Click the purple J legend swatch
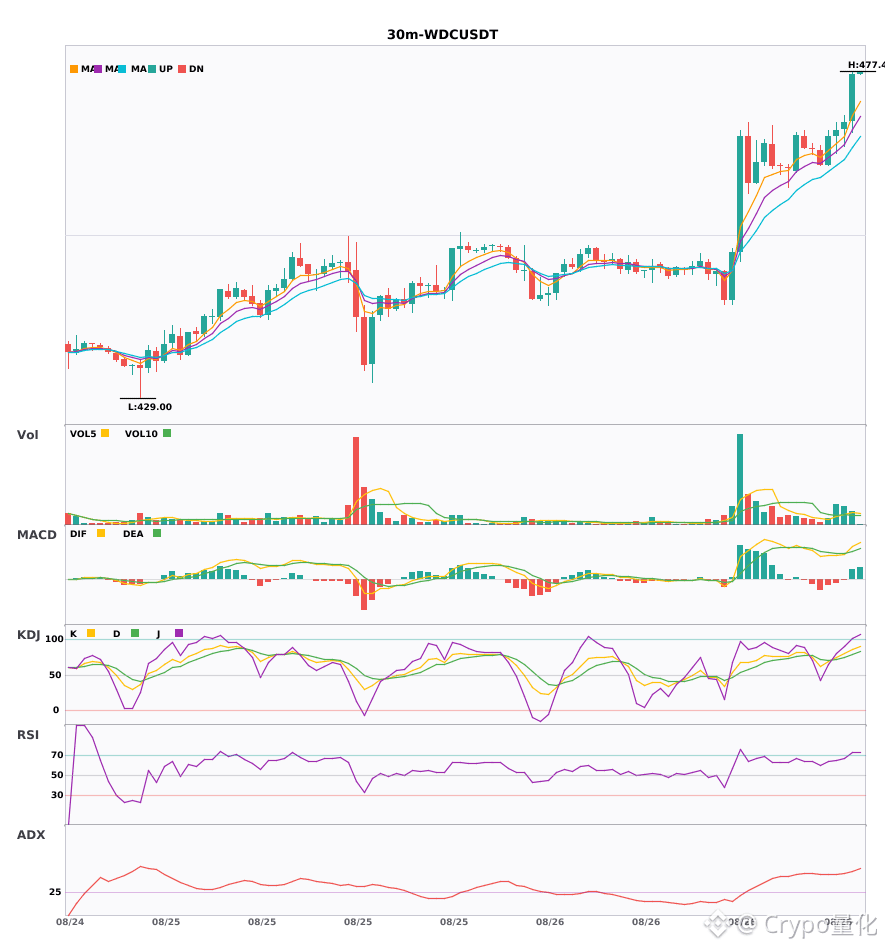 [179, 633]
